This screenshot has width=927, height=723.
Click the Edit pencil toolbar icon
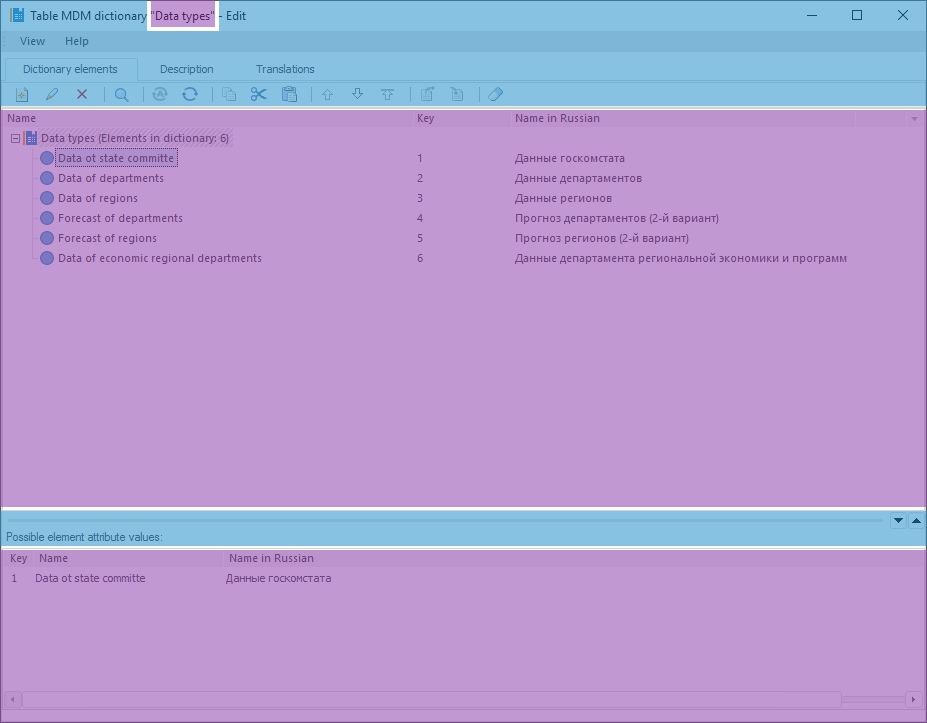pyautogui.click(x=52, y=94)
